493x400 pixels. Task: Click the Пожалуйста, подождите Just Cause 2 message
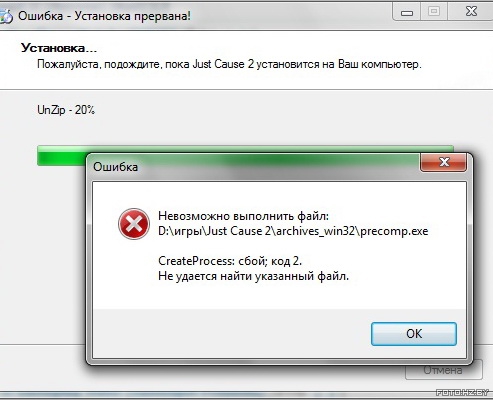(x=229, y=64)
